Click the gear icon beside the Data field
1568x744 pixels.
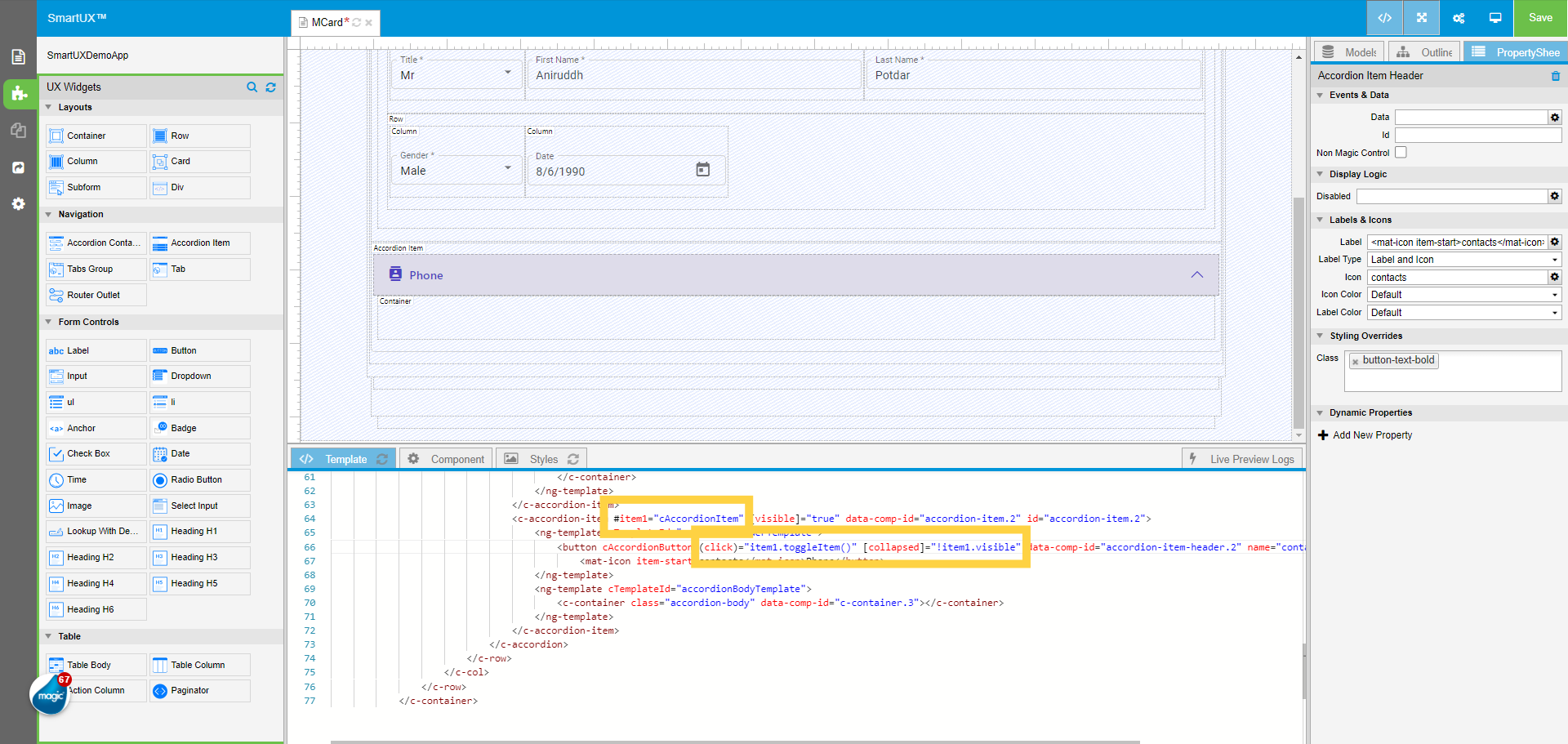click(1554, 117)
